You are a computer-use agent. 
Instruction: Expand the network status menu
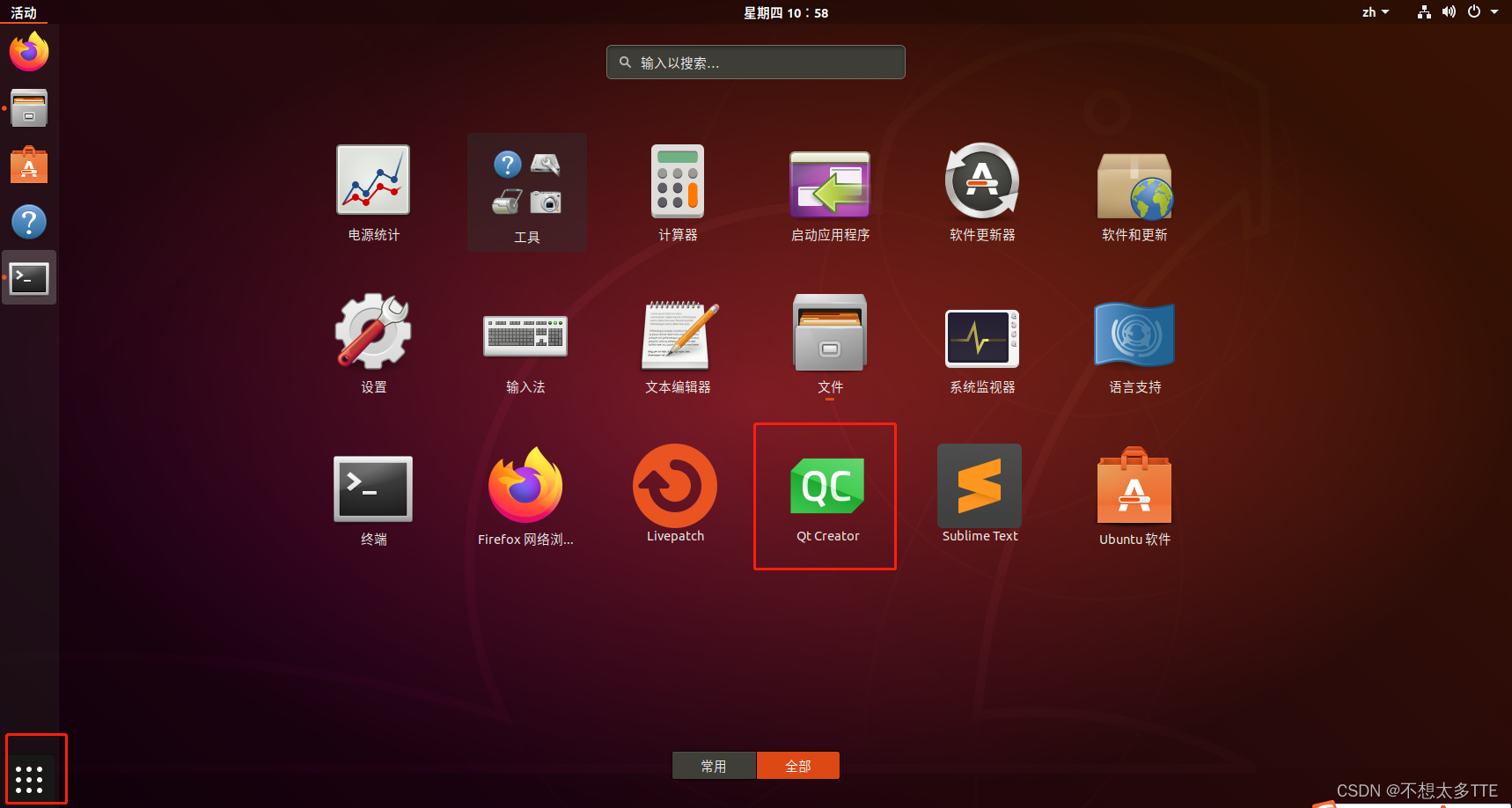tap(1423, 12)
